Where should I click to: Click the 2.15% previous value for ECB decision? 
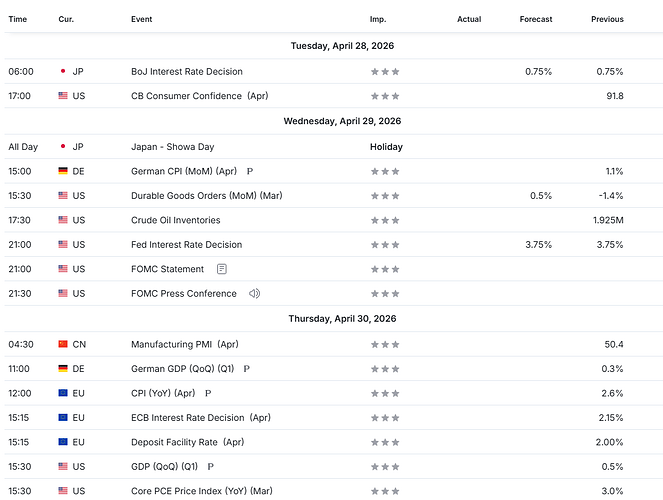[611, 418]
